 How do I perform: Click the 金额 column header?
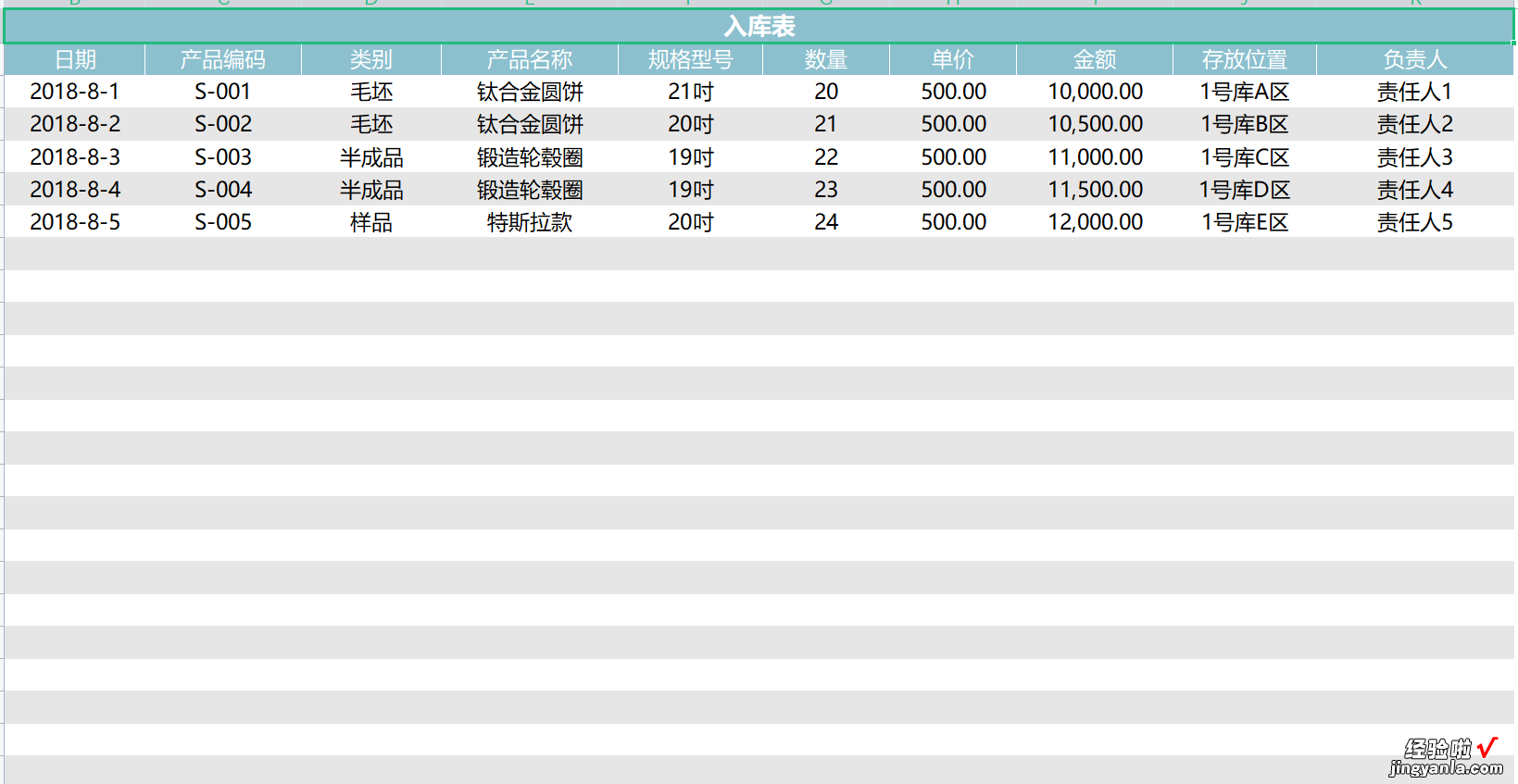click(1095, 59)
